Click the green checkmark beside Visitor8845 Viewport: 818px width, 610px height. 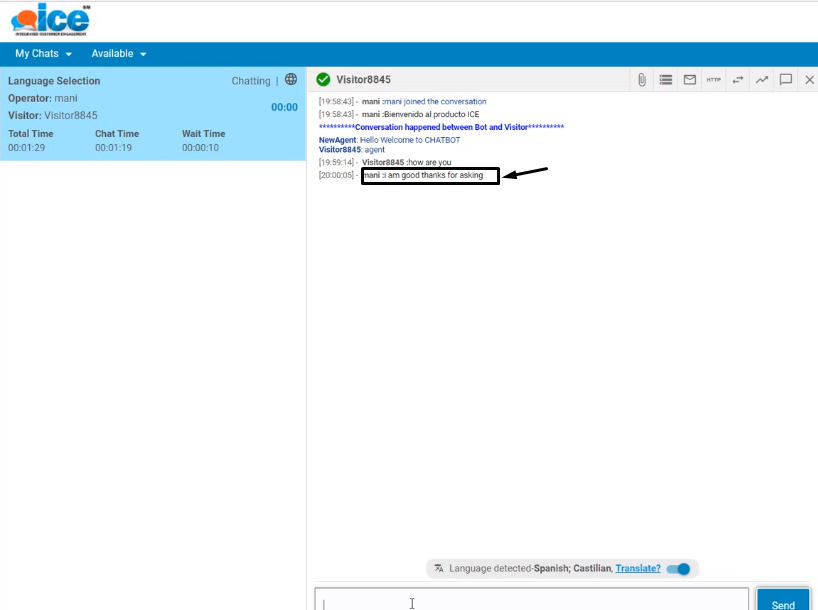pyautogui.click(x=323, y=80)
